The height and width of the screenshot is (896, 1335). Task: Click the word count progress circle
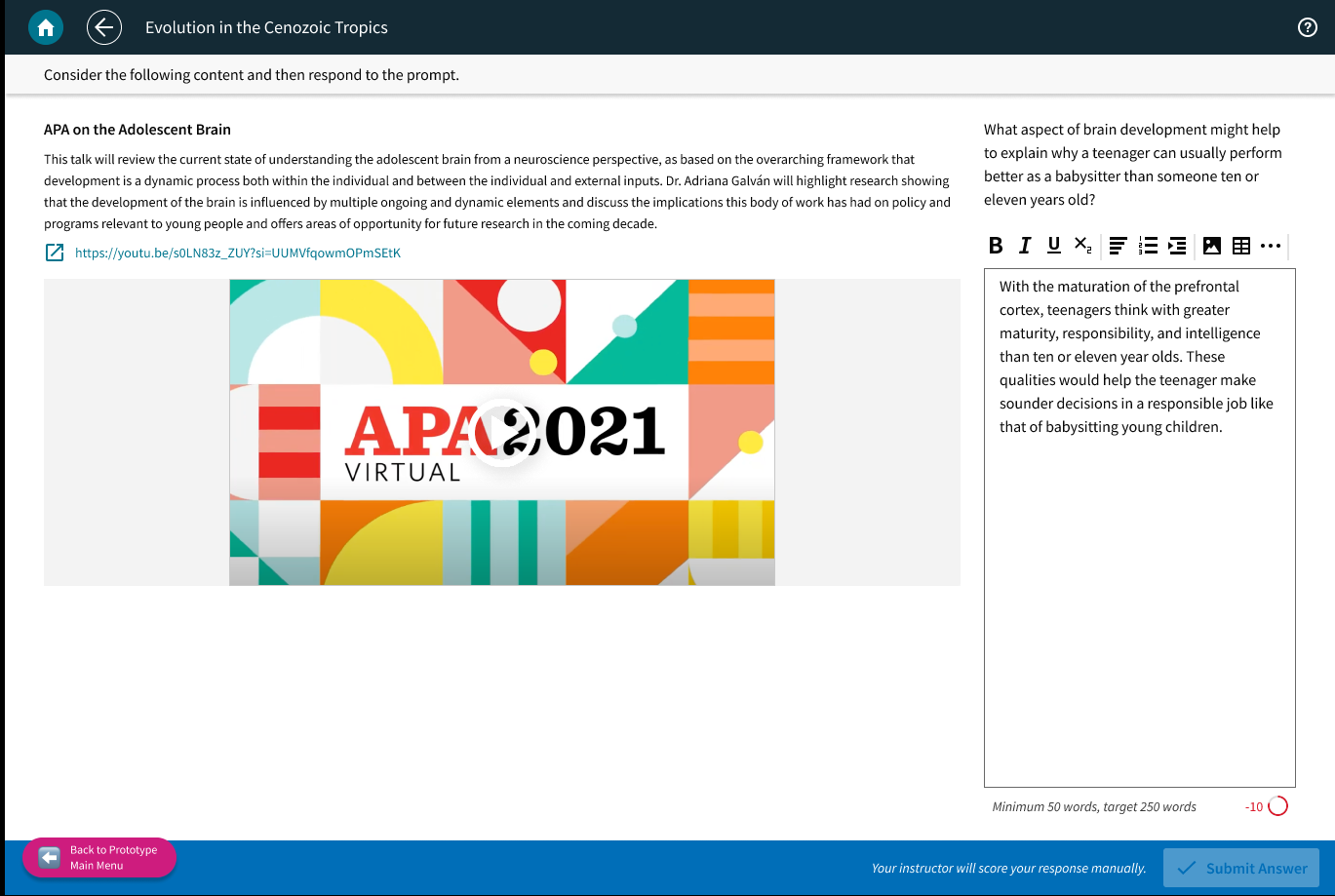point(1277,806)
